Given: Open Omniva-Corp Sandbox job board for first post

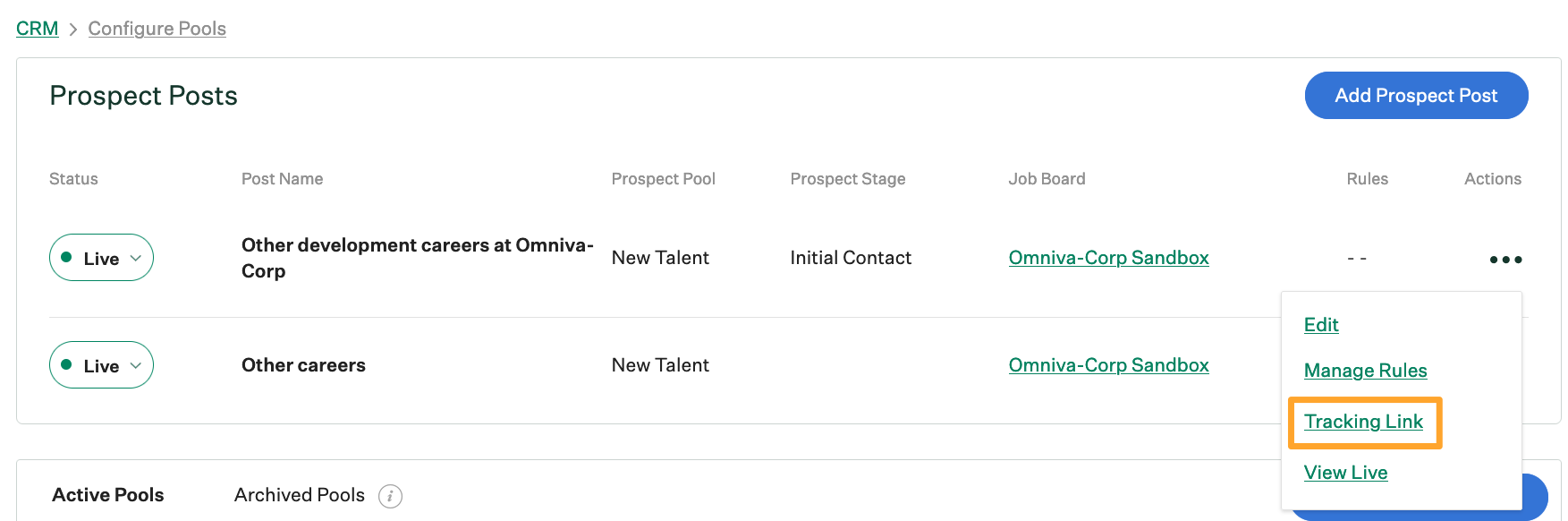Looking at the screenshot, I should point(1108,257).
